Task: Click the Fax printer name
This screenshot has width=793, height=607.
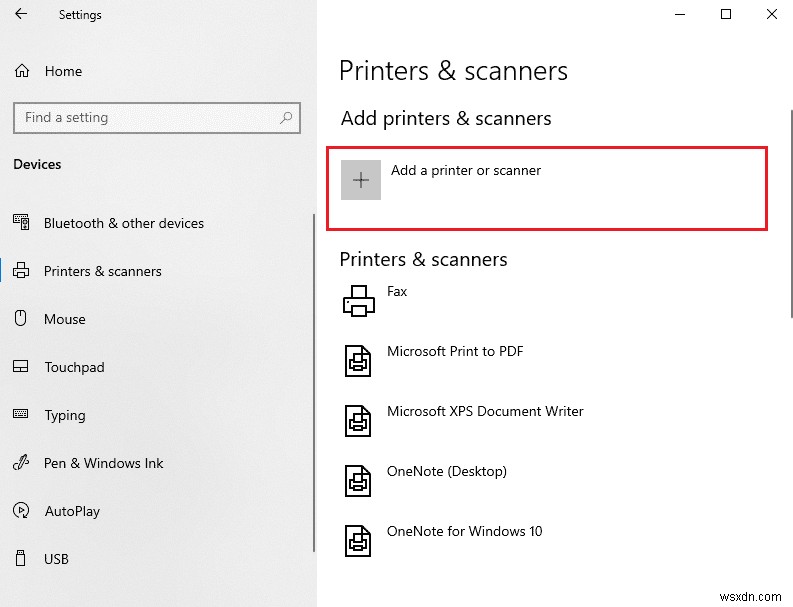Action: click(397, 291)
